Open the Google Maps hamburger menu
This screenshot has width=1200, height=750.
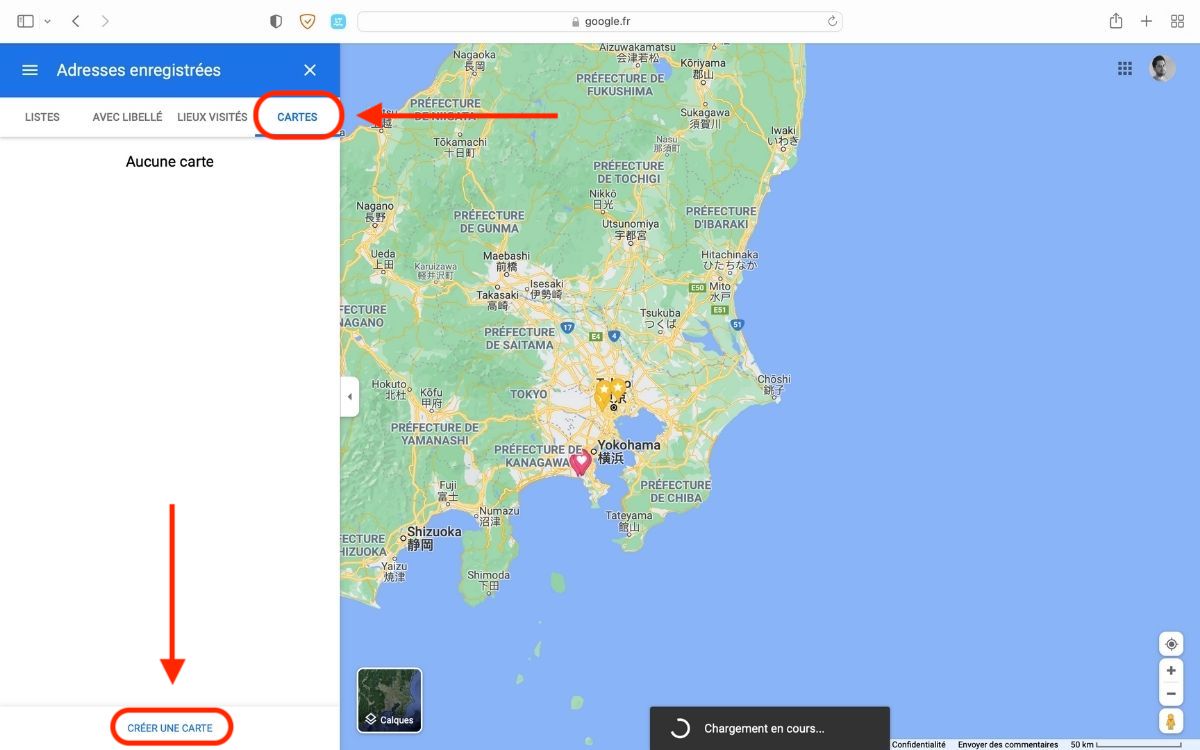coord(30,70)
